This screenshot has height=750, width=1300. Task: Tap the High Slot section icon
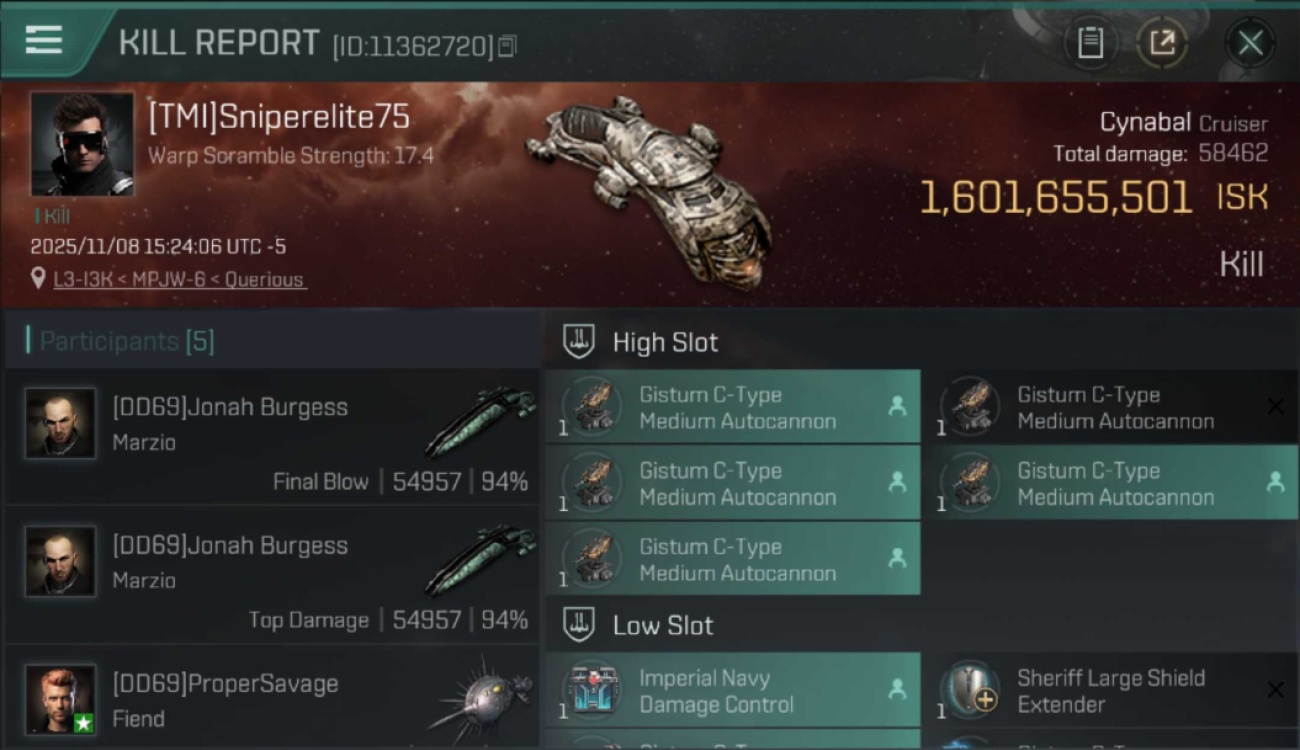tap(578, 342)
